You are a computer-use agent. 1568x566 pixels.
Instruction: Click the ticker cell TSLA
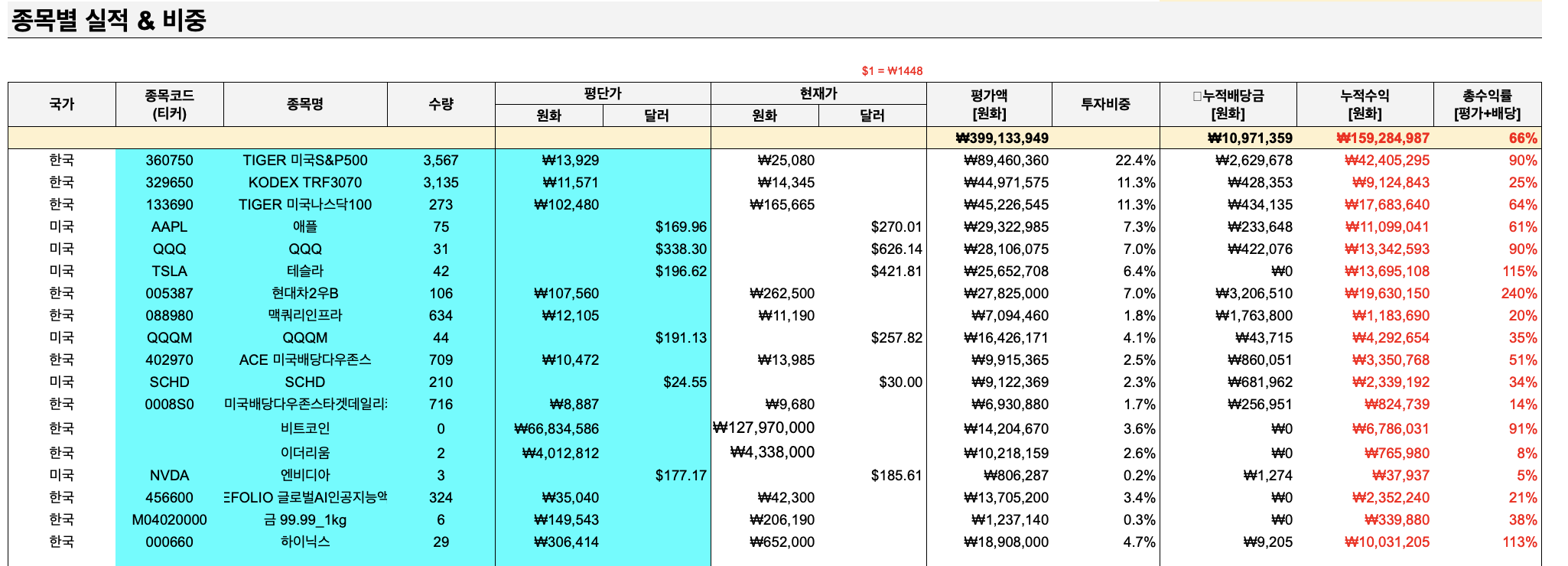tap(170, 272)
